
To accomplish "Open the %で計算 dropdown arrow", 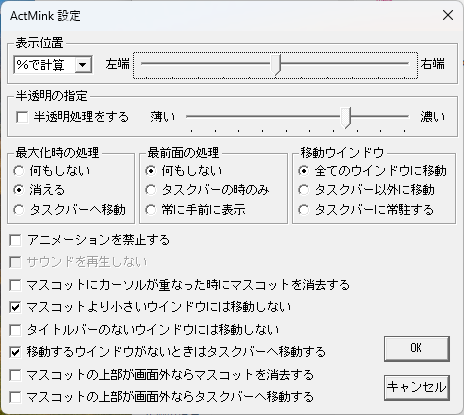I will click(x=83, y=65).
